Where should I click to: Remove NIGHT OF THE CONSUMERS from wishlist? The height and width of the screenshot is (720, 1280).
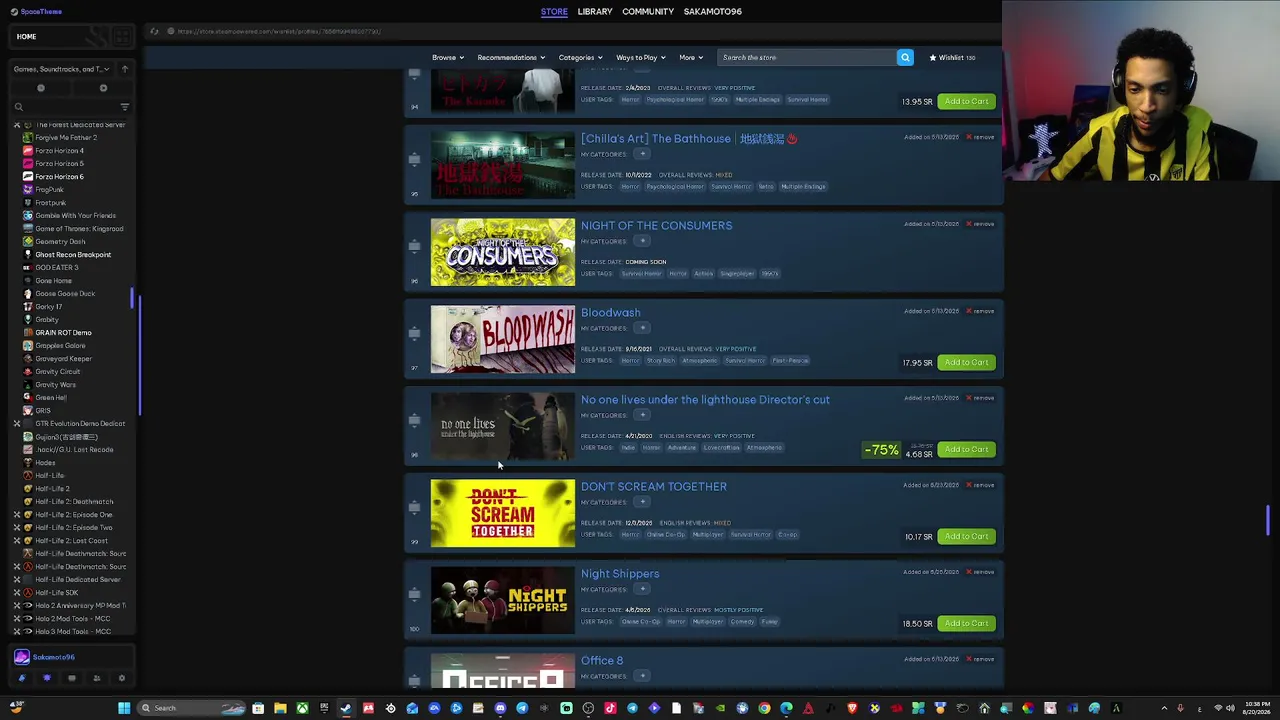pyautogui.click(x=980, y=224)
